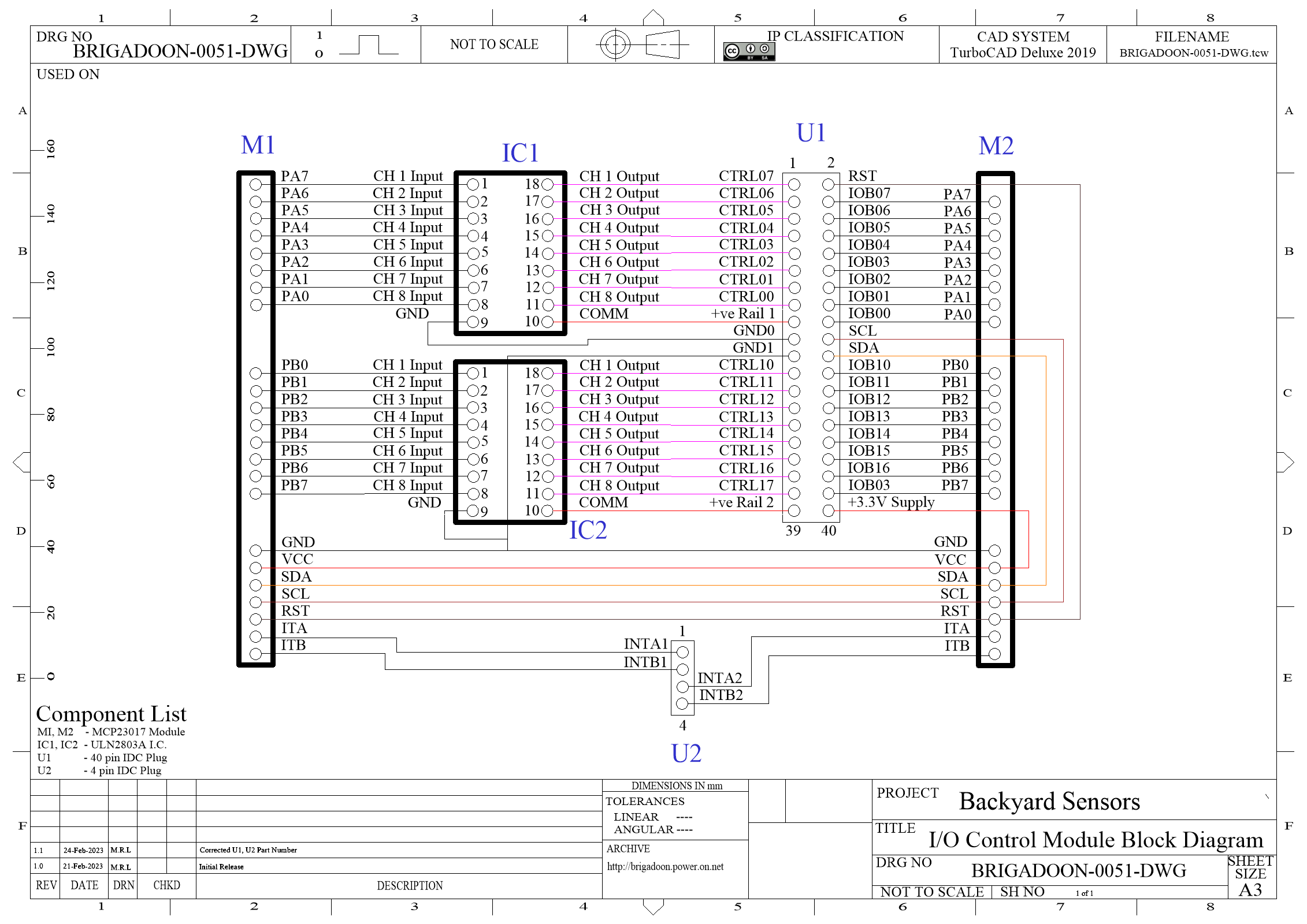Click U1 pin 40 circle next to +3.3V Supply

click(x=828, y=511)
